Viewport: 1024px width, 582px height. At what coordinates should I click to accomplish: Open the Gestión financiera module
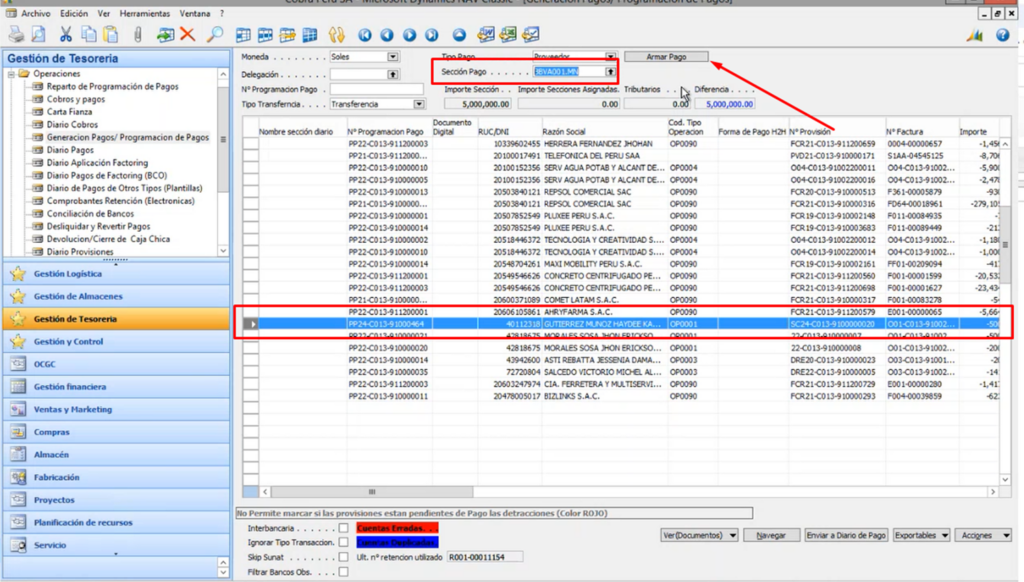pos(116,387)
